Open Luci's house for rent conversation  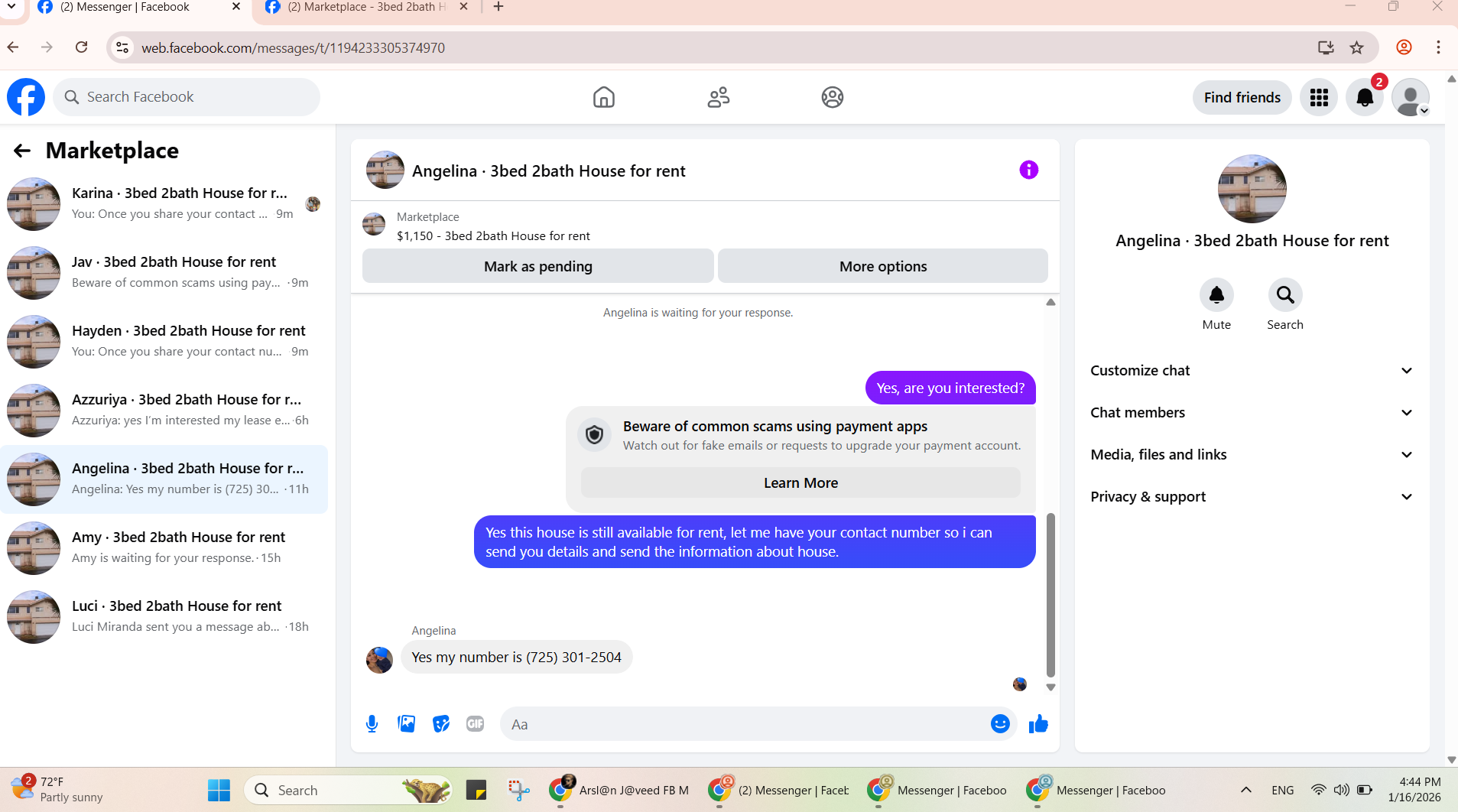point(164,617)
